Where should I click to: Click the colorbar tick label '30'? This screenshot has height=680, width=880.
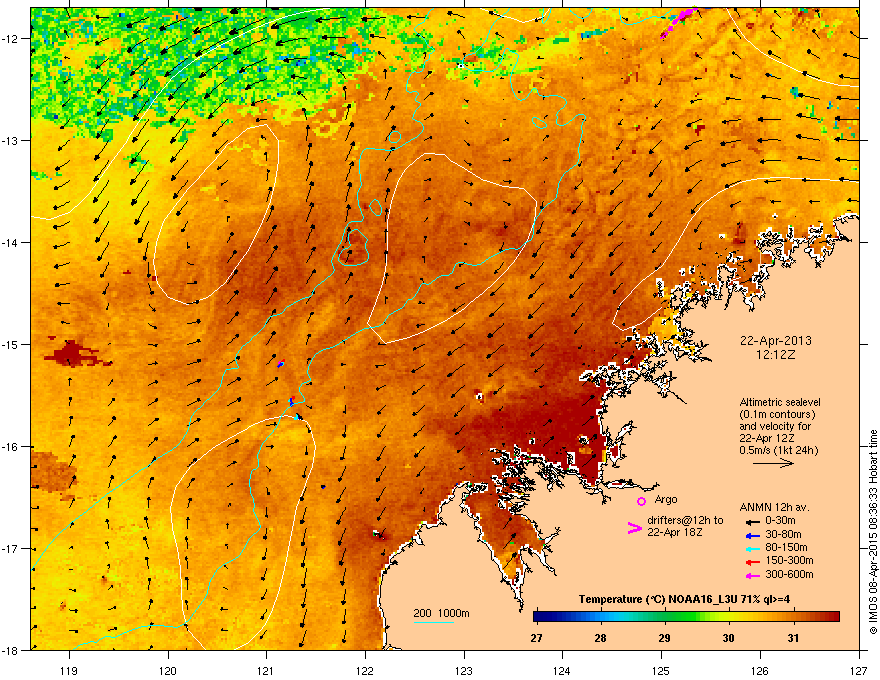(x=728, y=638)
